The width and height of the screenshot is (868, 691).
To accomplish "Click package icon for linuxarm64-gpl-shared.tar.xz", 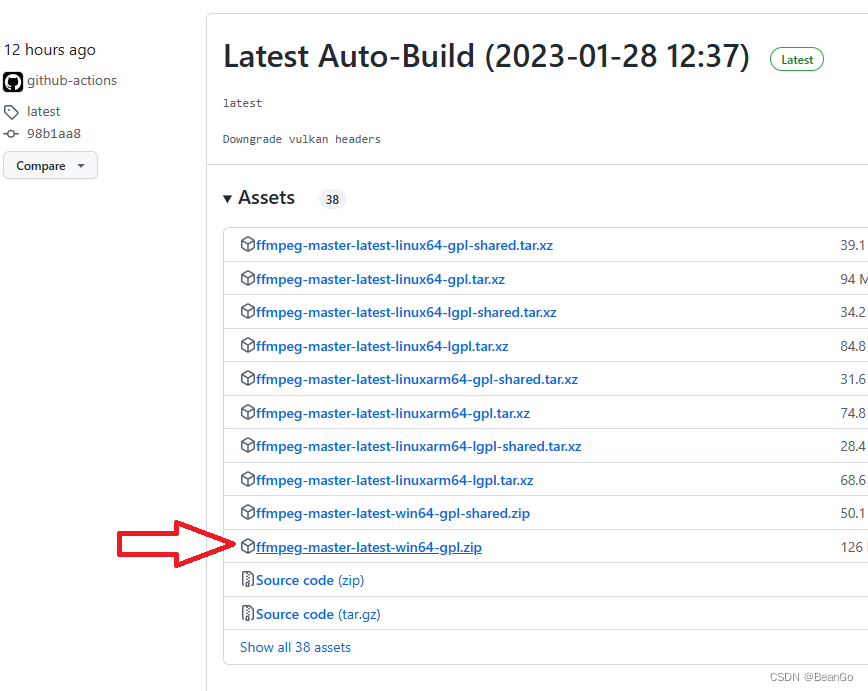I will pos(247,378).
